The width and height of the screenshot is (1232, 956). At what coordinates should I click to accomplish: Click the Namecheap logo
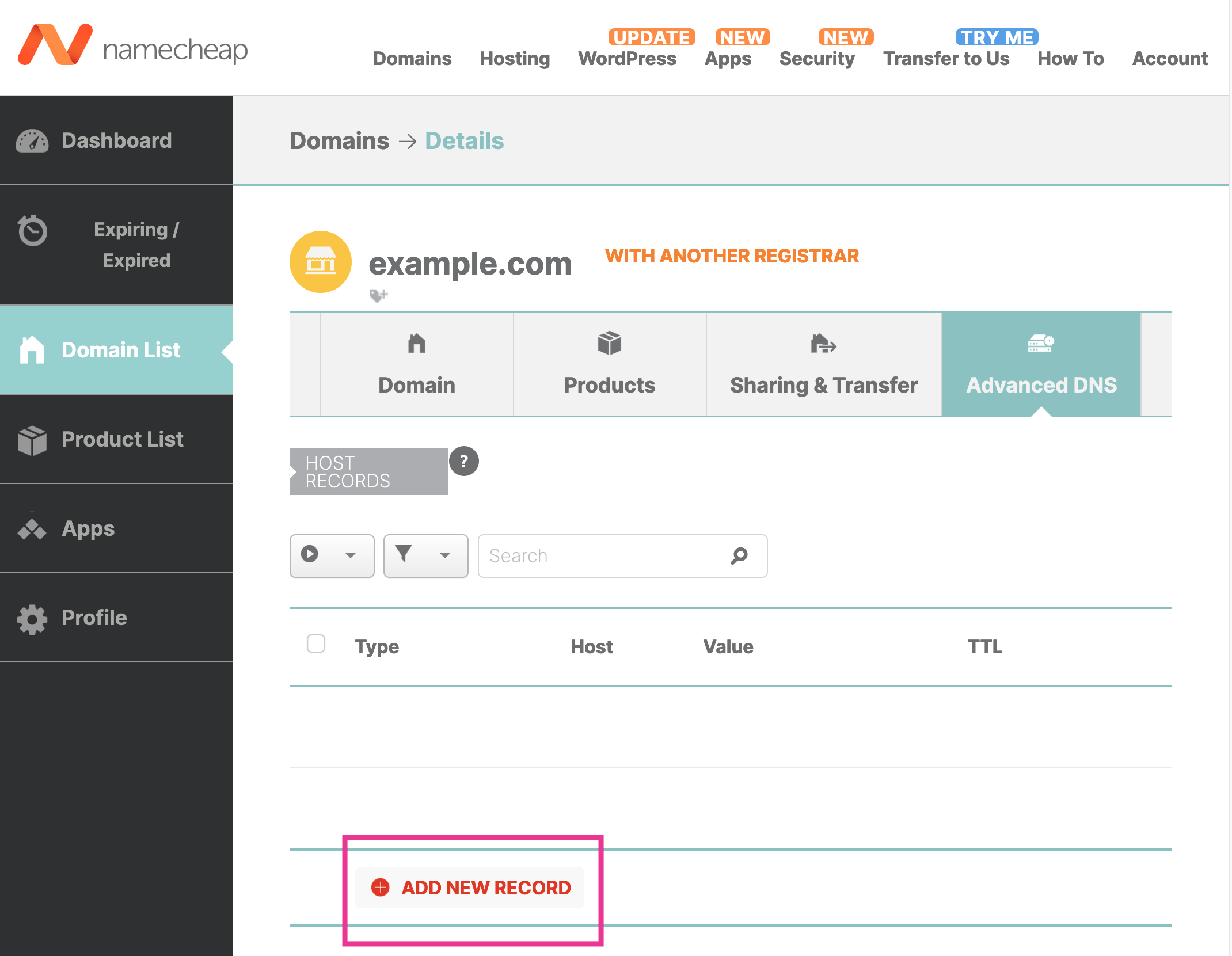[x=132, y=45]
